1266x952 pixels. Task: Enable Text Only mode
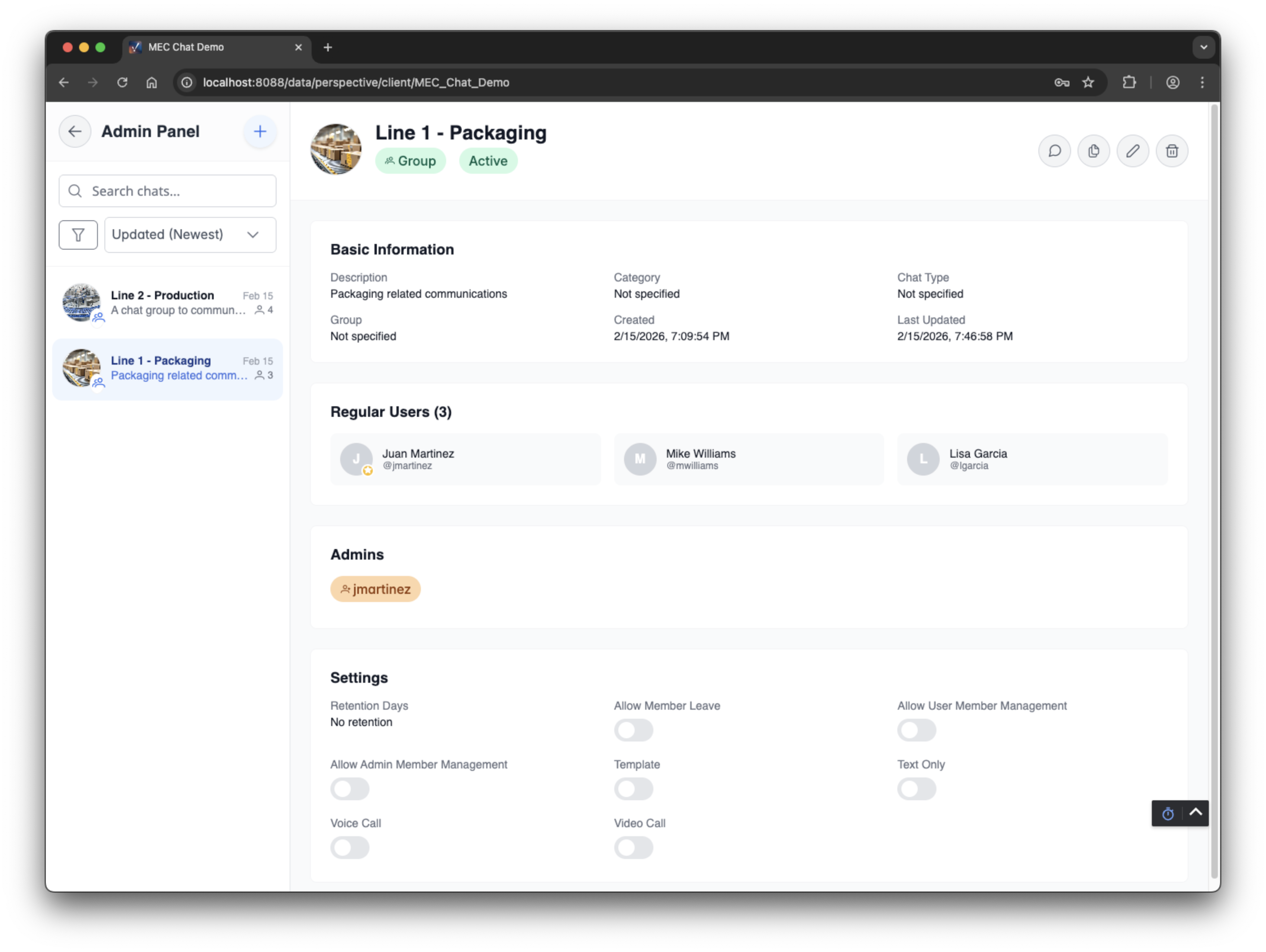click(x=916, y=789)
